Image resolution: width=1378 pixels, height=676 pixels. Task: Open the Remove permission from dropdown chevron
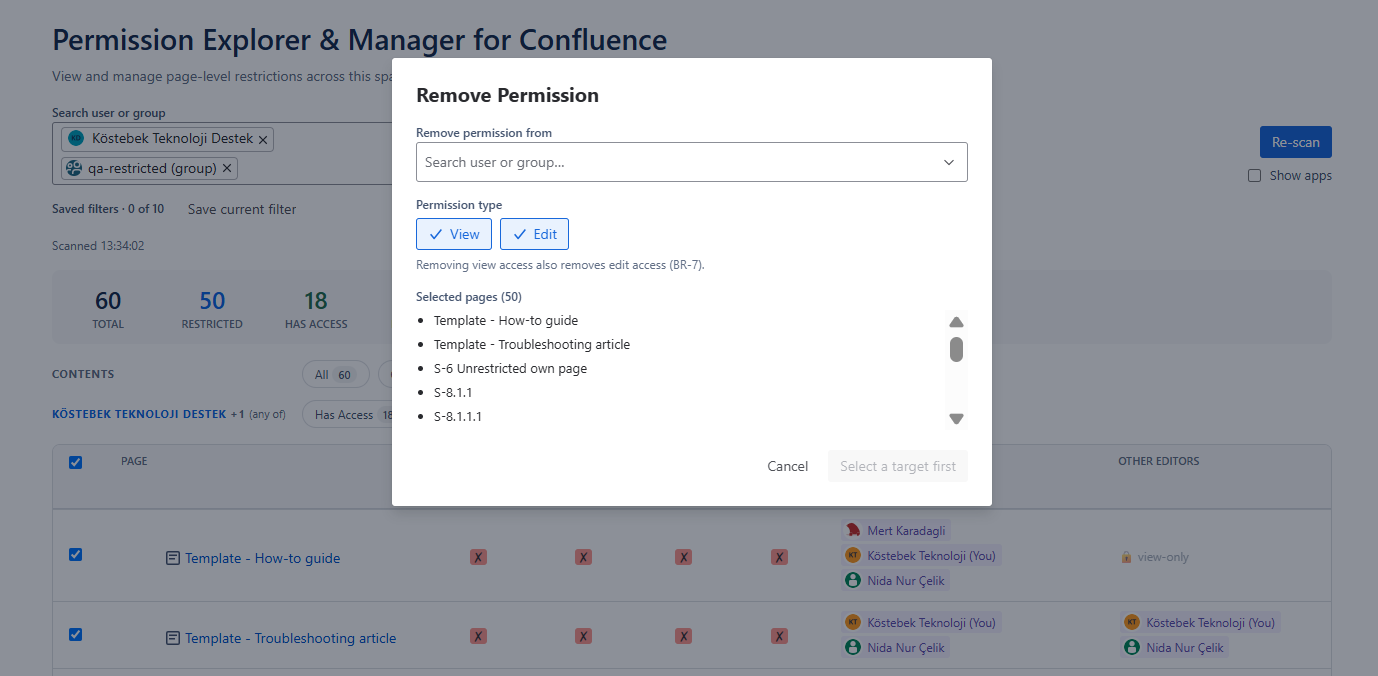pos(949,162)
